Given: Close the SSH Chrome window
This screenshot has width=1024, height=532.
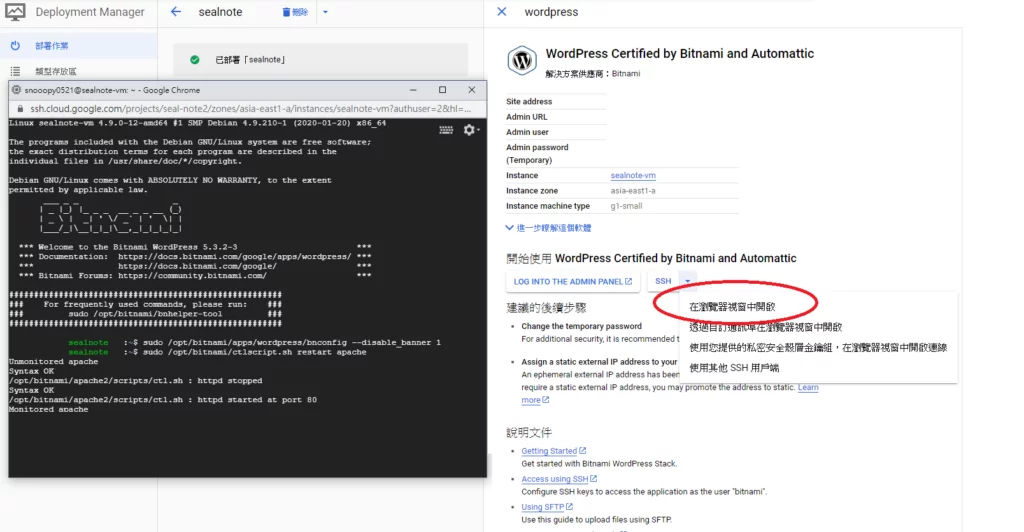Looking at the screenshot, I should click(x=472, y=90).
